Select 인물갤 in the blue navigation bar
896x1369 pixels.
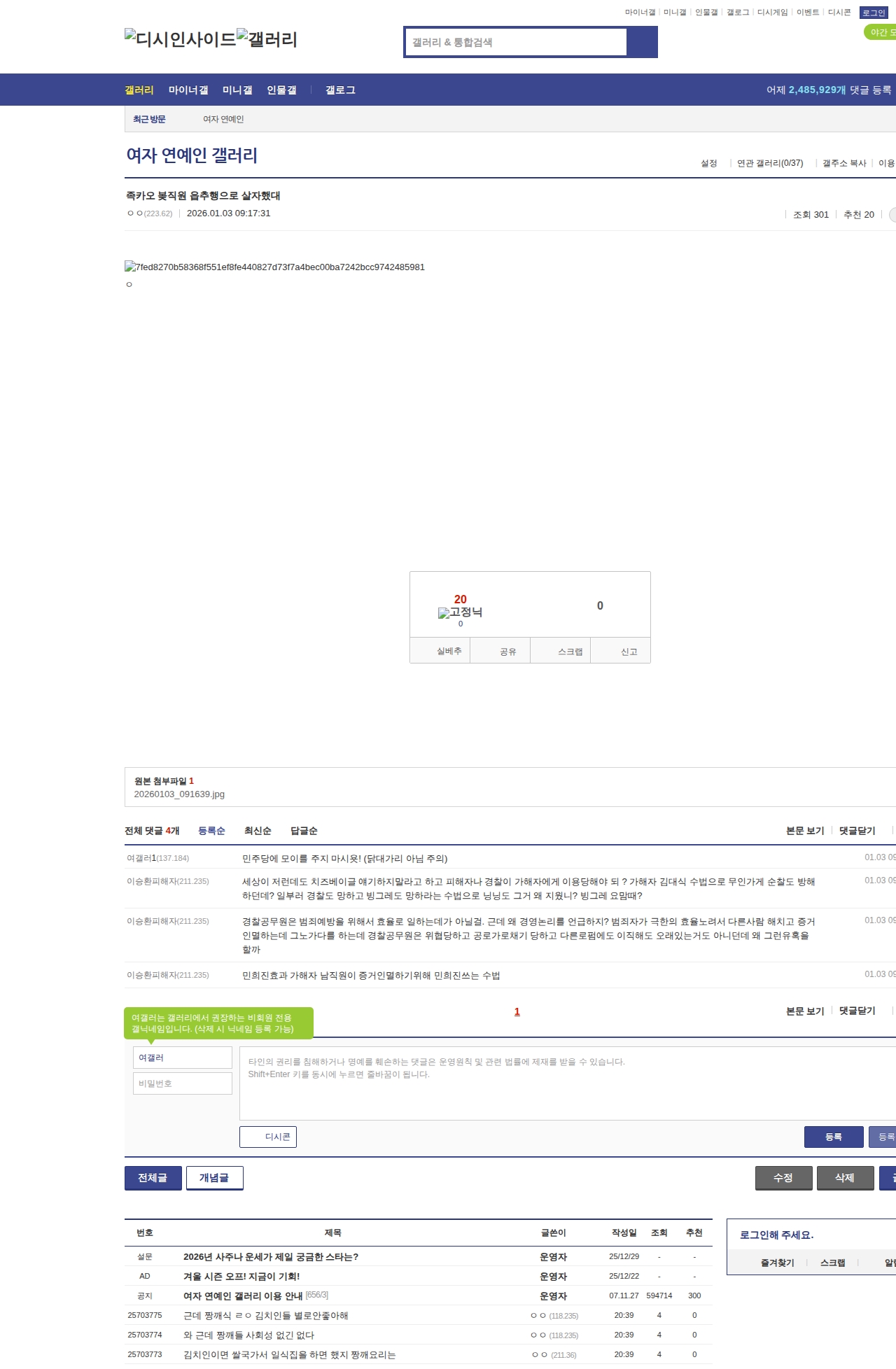tap(281, 90)
